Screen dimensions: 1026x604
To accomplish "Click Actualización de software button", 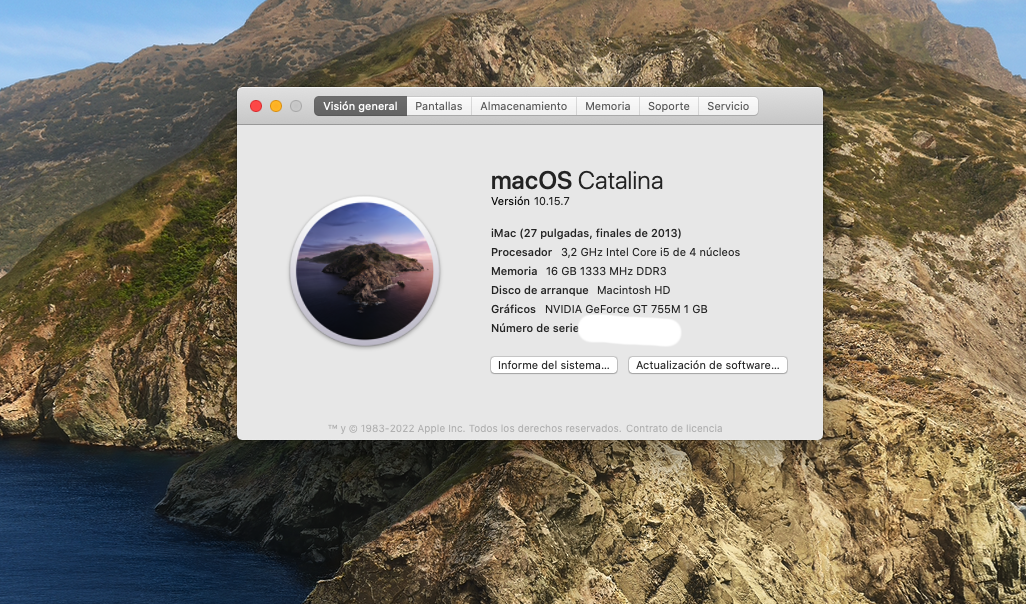I will pos(707,365).
